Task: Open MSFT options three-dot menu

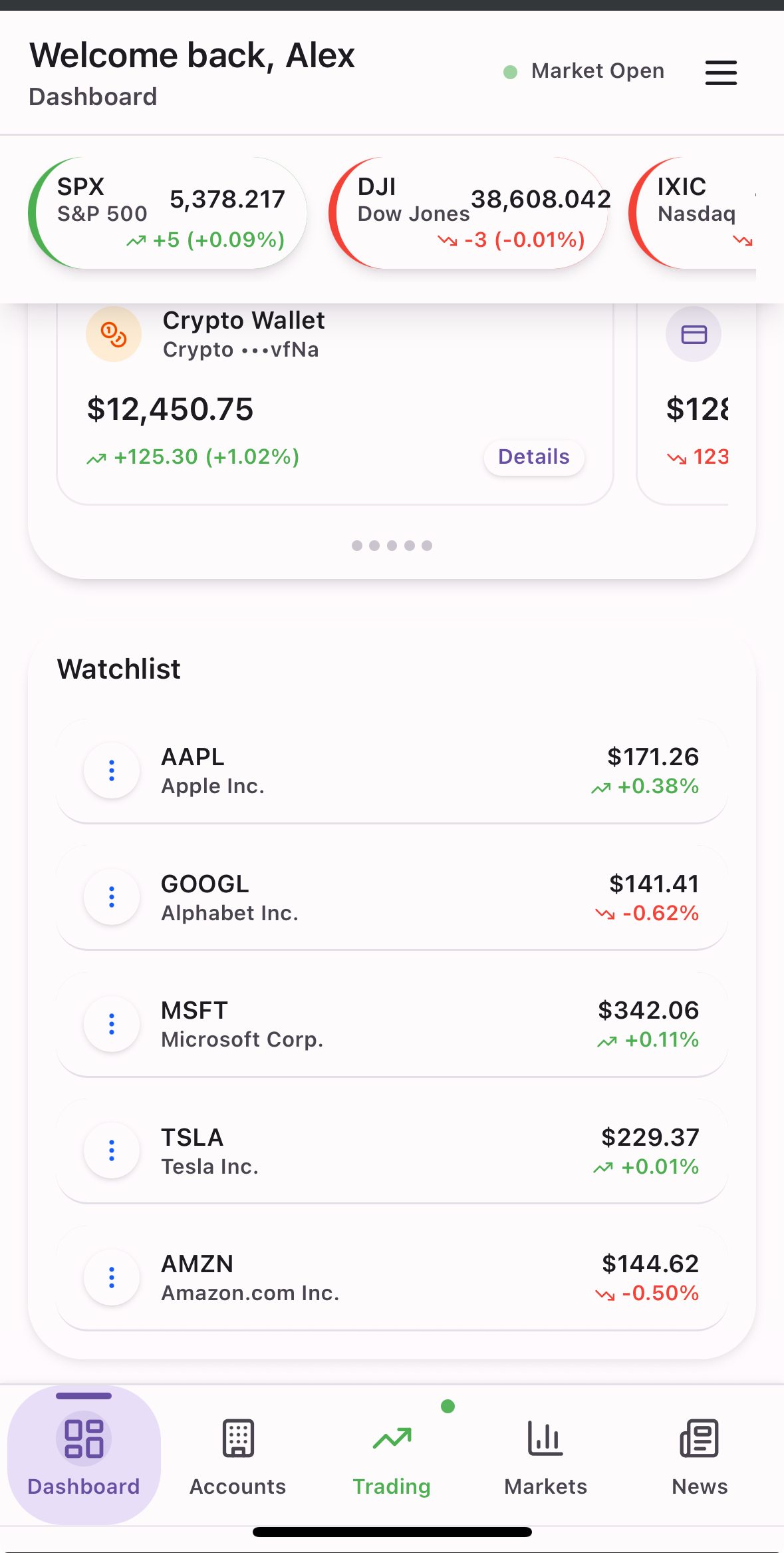Action: point(112,1024)
